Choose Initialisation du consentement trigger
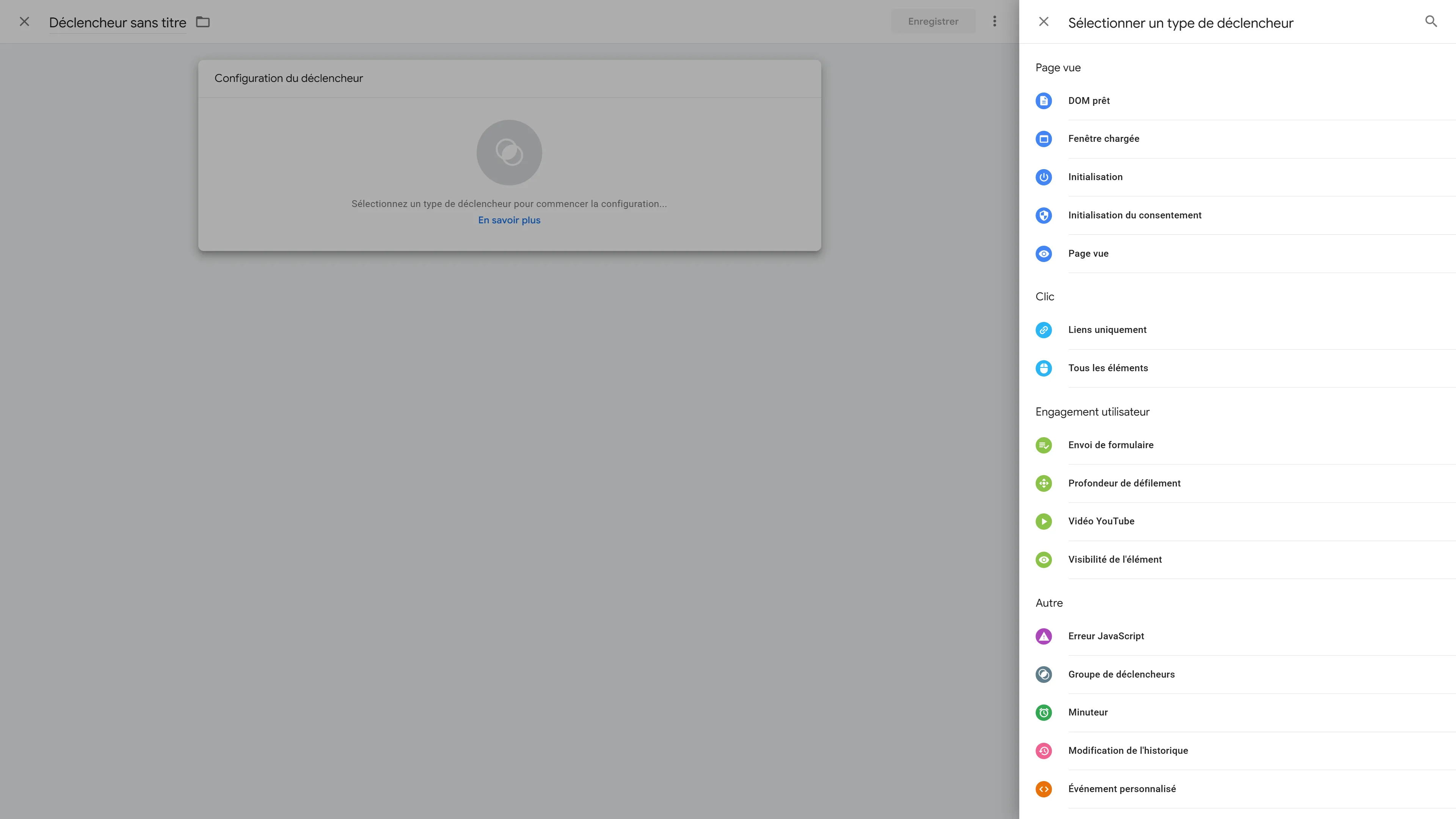 click(1245, 215)
